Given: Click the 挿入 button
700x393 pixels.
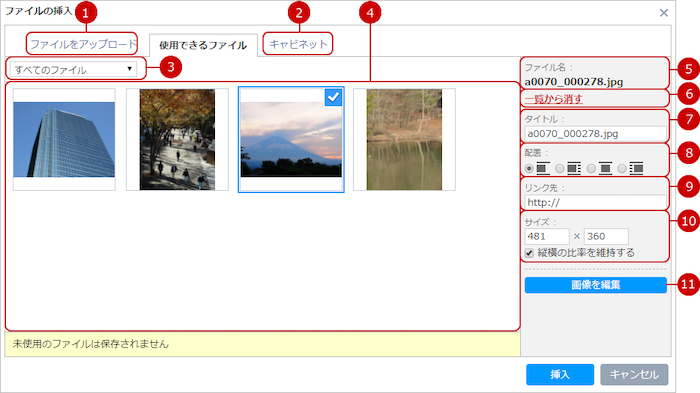Looking at the screenshot, I should (560, 374).
